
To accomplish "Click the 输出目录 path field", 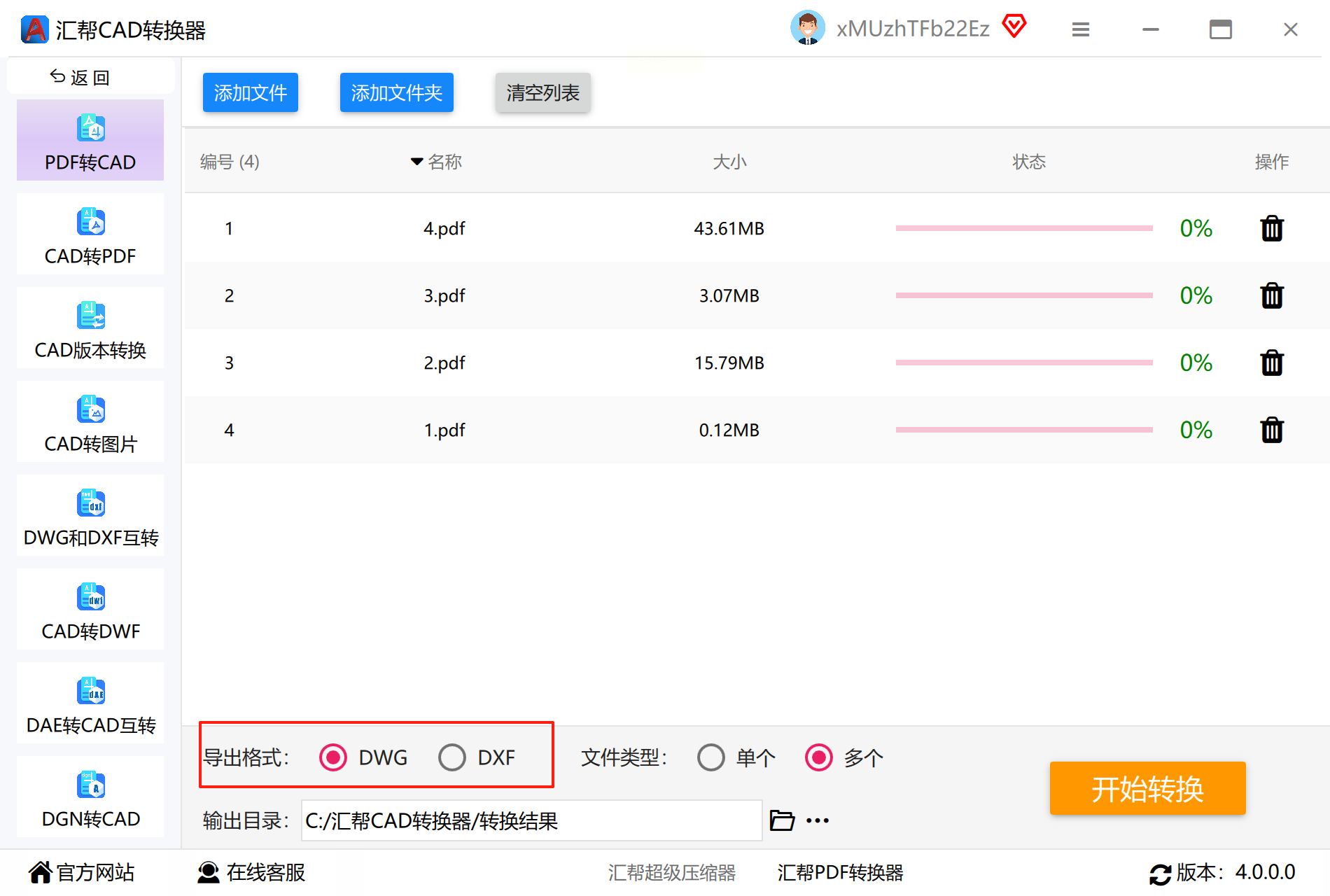I will click(532, 820).
